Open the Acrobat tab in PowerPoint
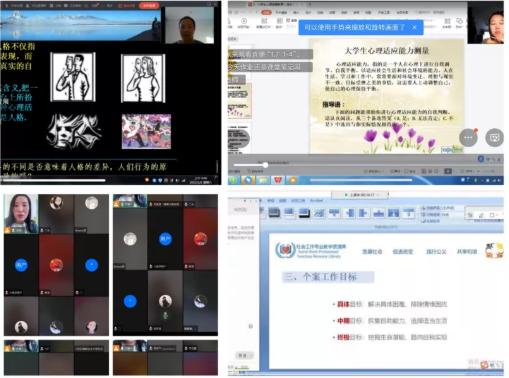The width and height of the screenshot is (509, 378). click(x=316, y=200)
